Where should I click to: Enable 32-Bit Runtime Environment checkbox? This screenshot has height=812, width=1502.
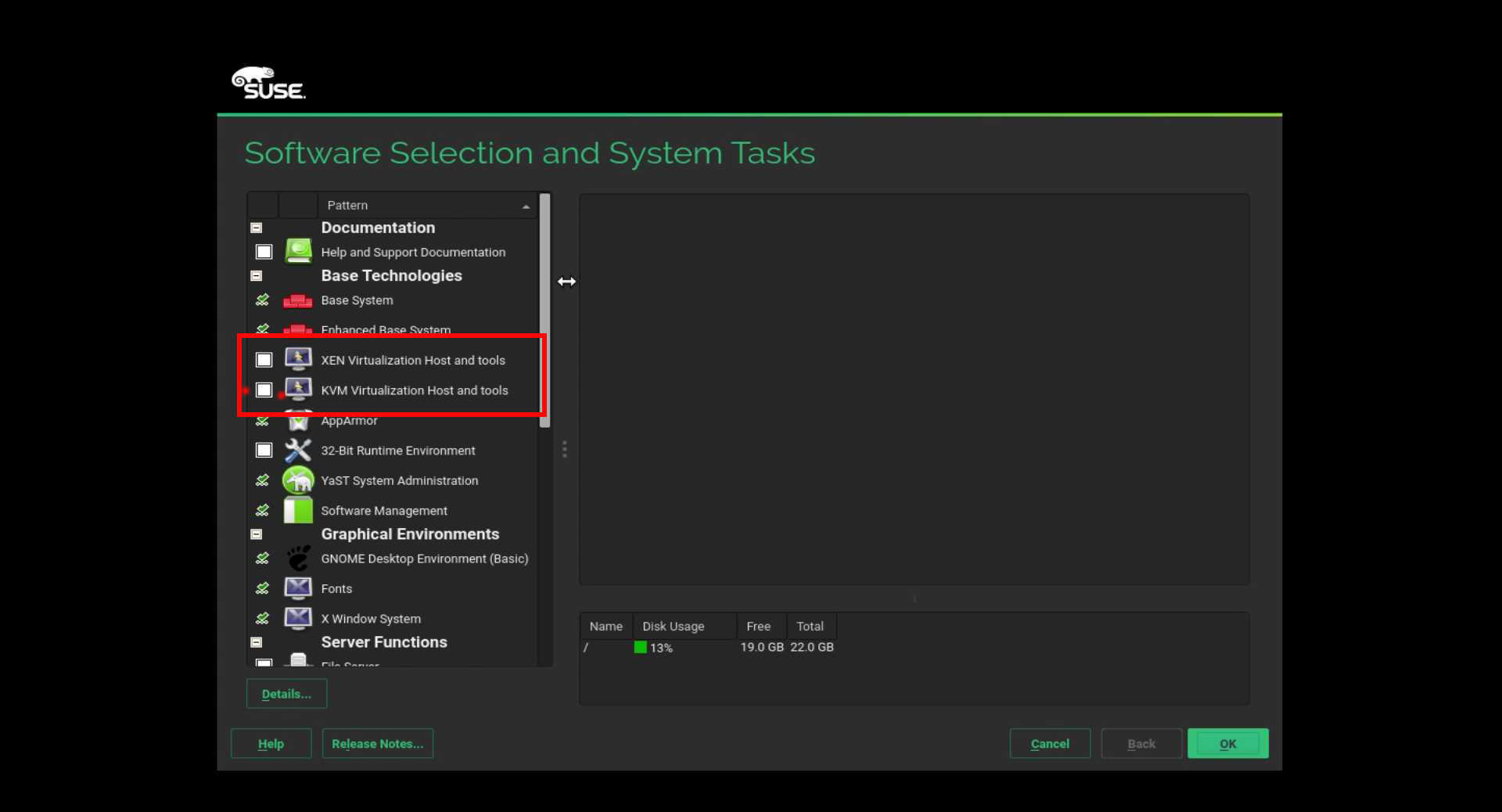click(264, 450)
